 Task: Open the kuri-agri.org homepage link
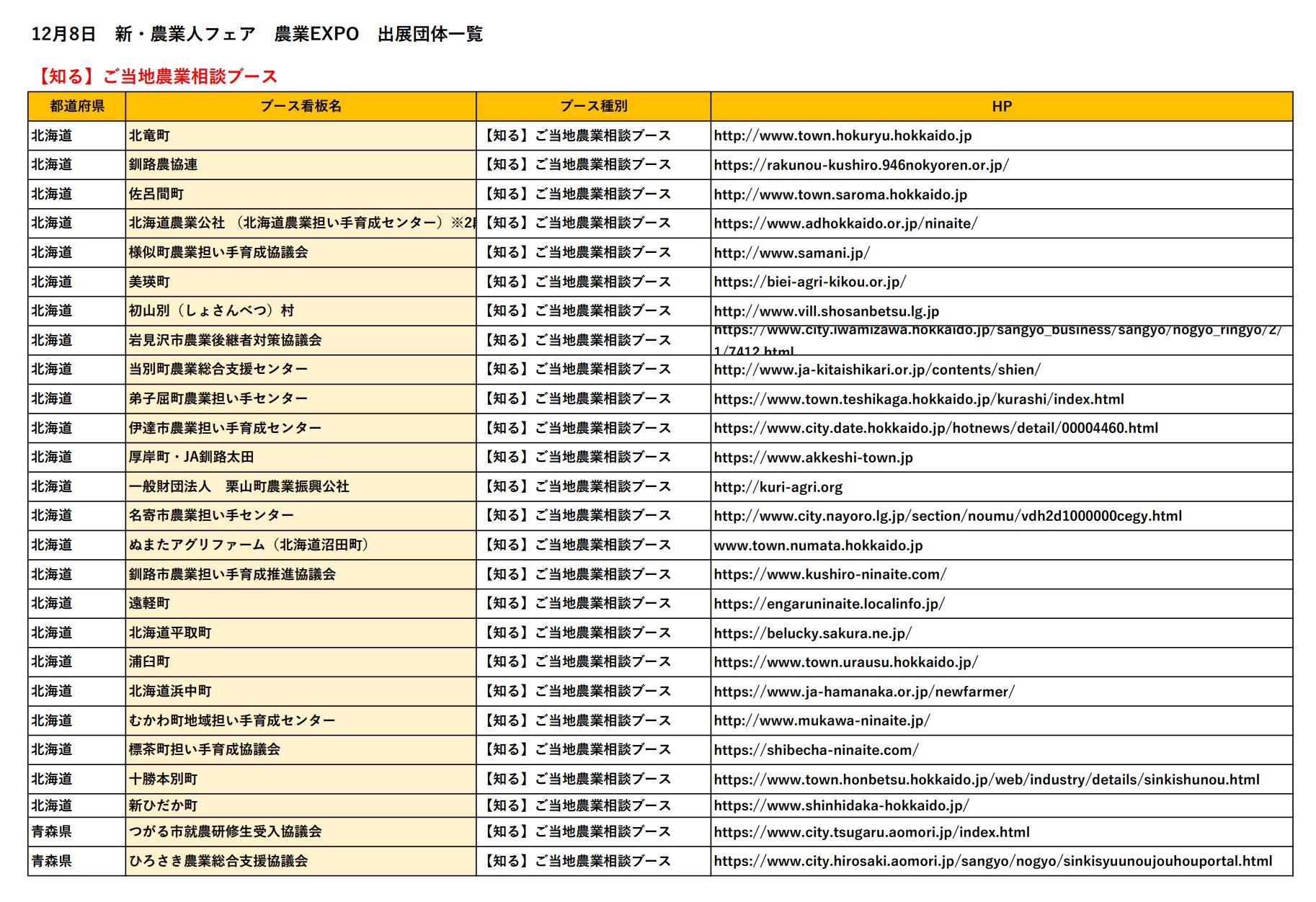point(781,486)
